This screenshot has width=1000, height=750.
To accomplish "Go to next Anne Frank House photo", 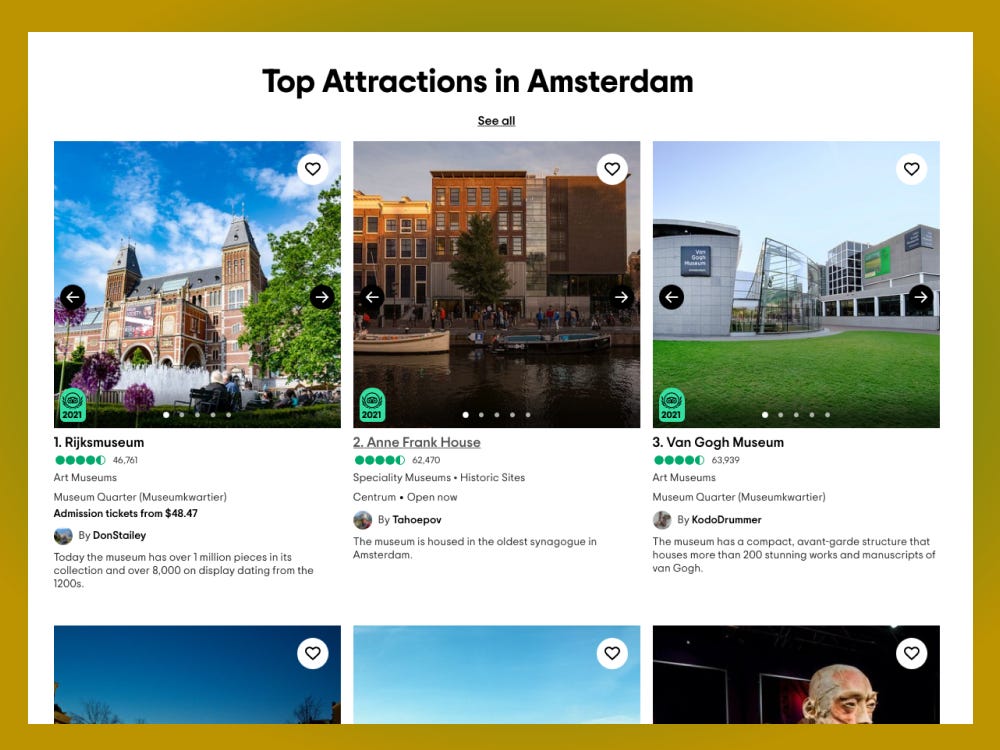I will 621,297.
